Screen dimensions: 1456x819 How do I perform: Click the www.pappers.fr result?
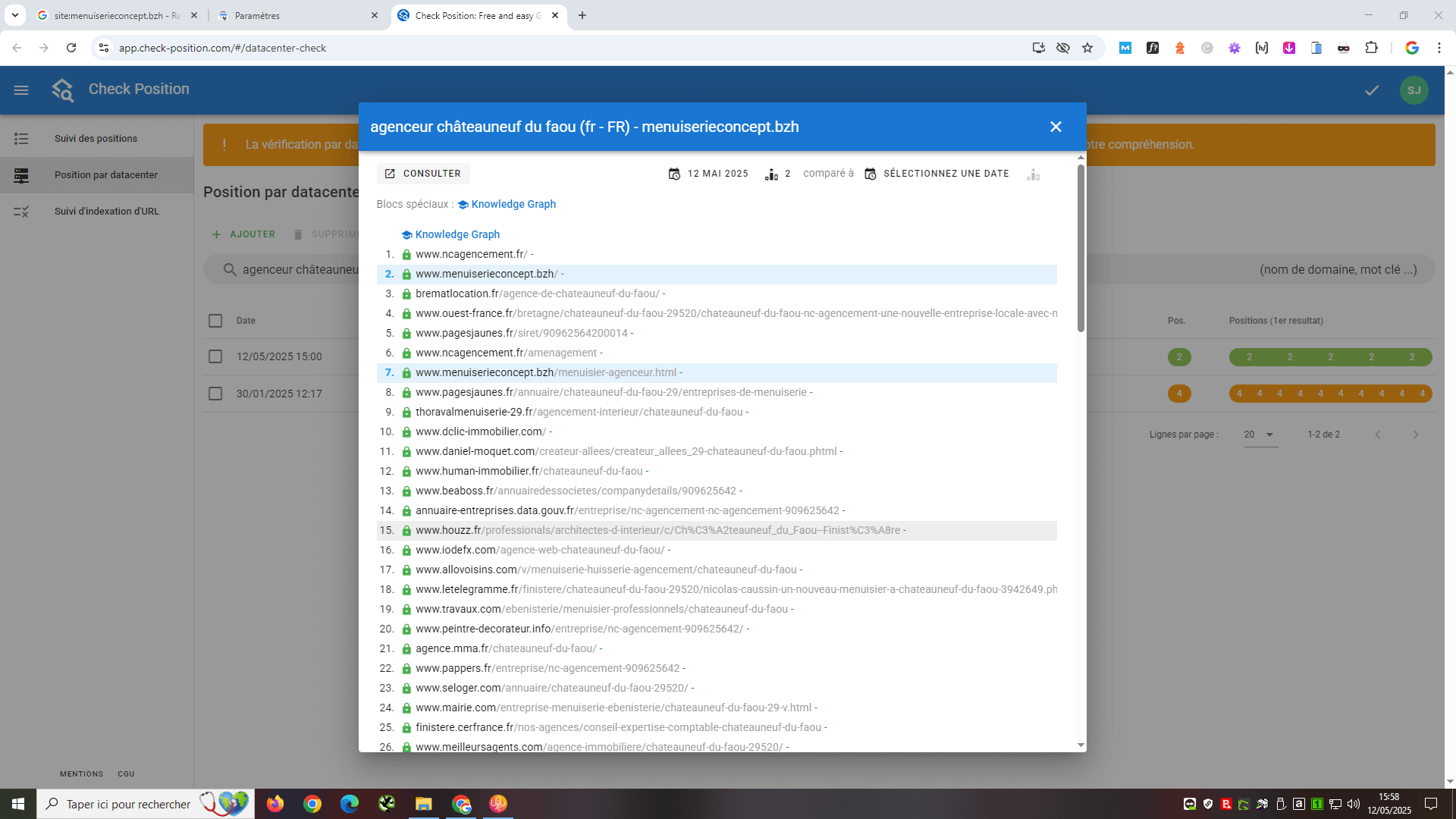(548, 668)
